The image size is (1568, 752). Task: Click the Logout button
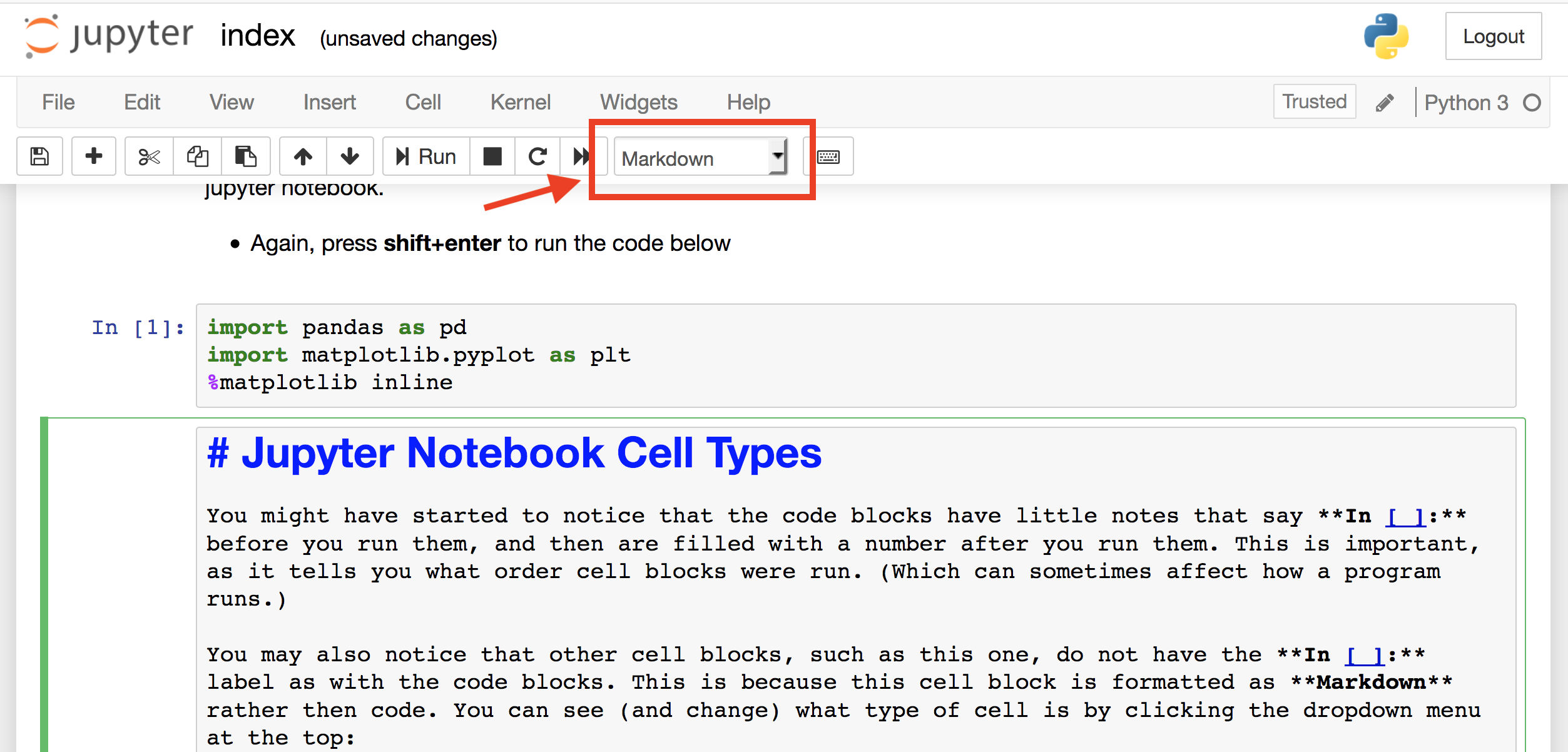click(1493, 36)
